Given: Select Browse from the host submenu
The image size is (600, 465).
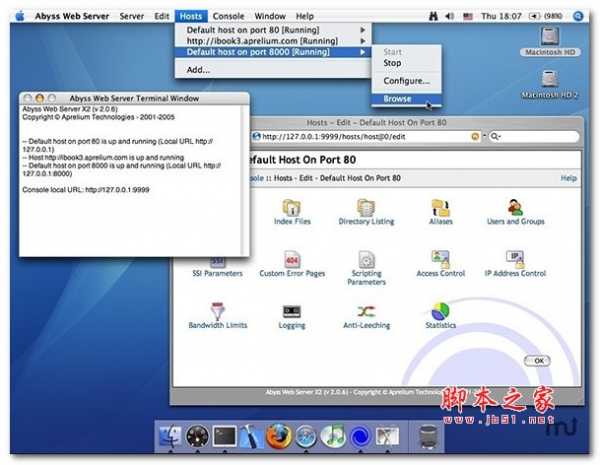Looking at the screenshot, I should coord(397,99).
